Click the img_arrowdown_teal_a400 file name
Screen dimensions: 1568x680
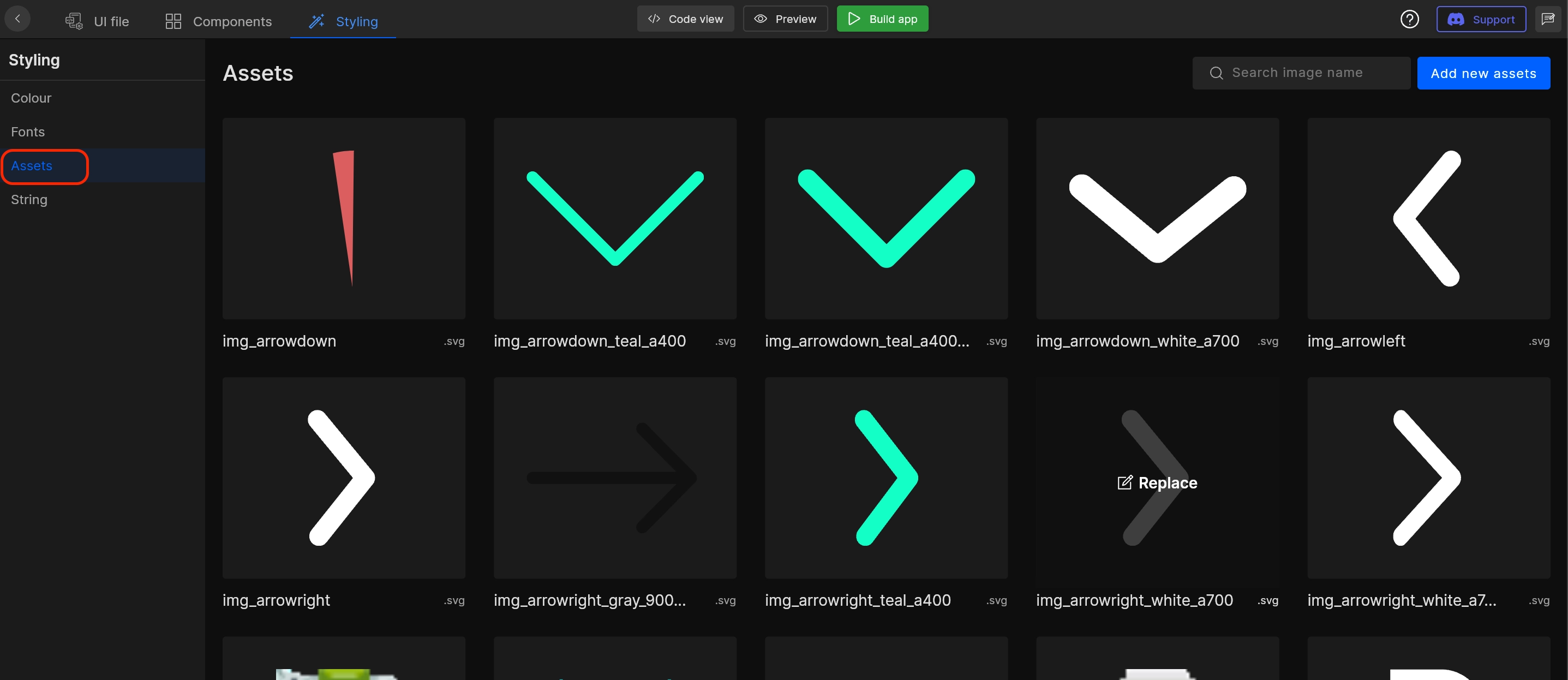589,341
